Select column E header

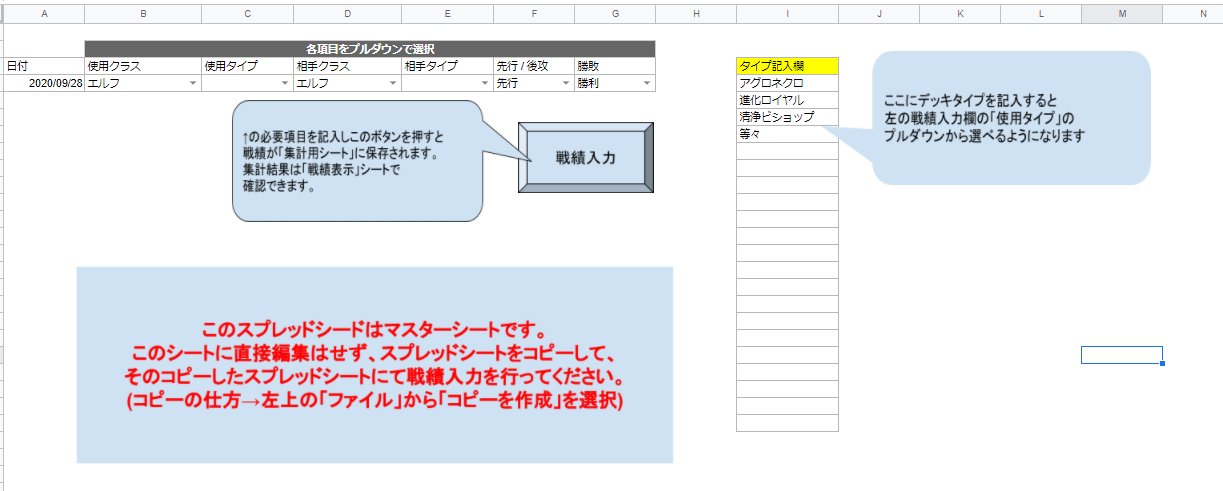tap(447, 12)
